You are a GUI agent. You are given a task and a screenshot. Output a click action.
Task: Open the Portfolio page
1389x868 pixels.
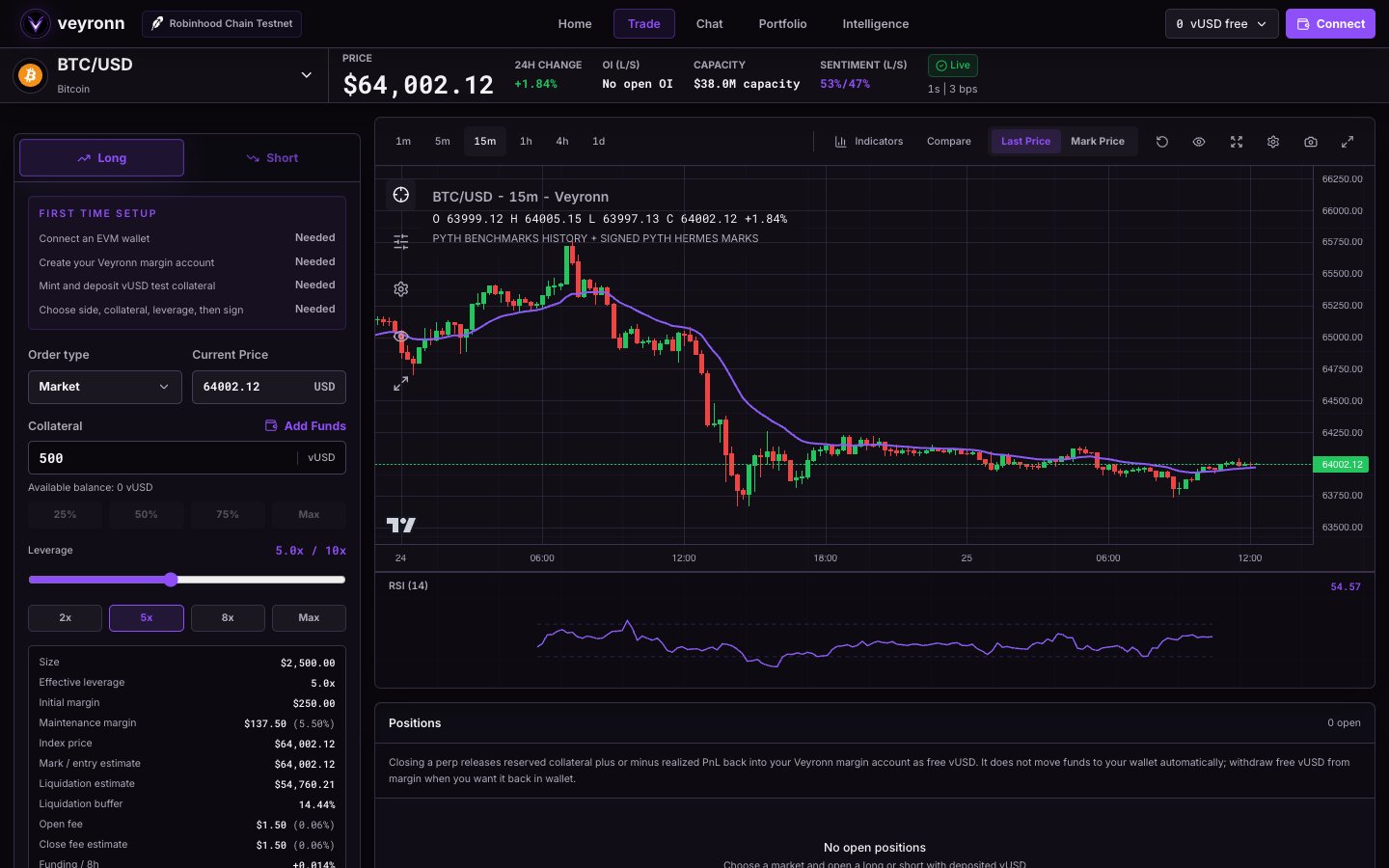[x=782, y=24]
